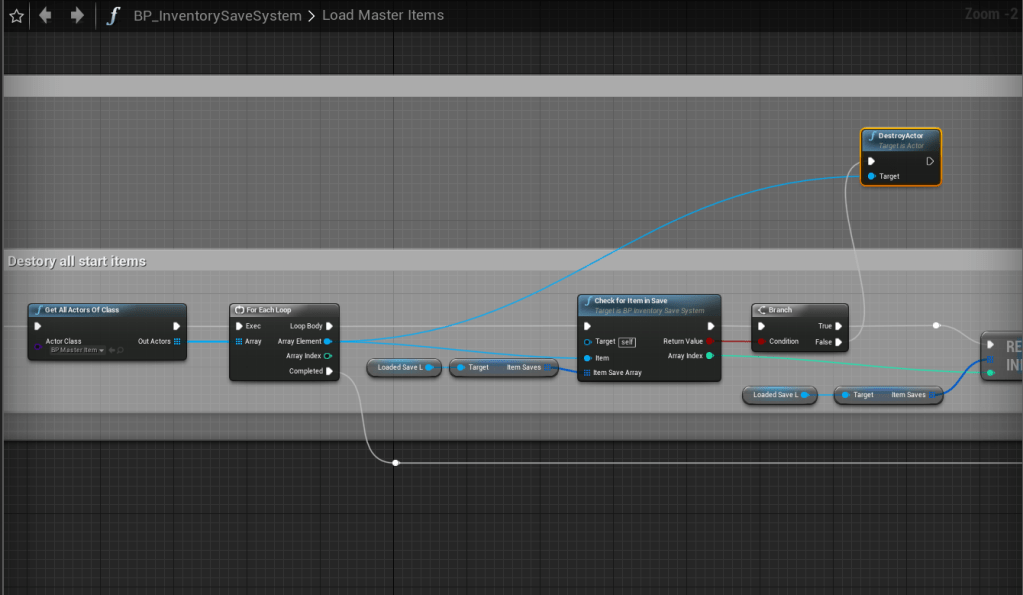Click Array input pin on For Each Loop
This screenshot has height=595, width=1023.
coord(239,341)
